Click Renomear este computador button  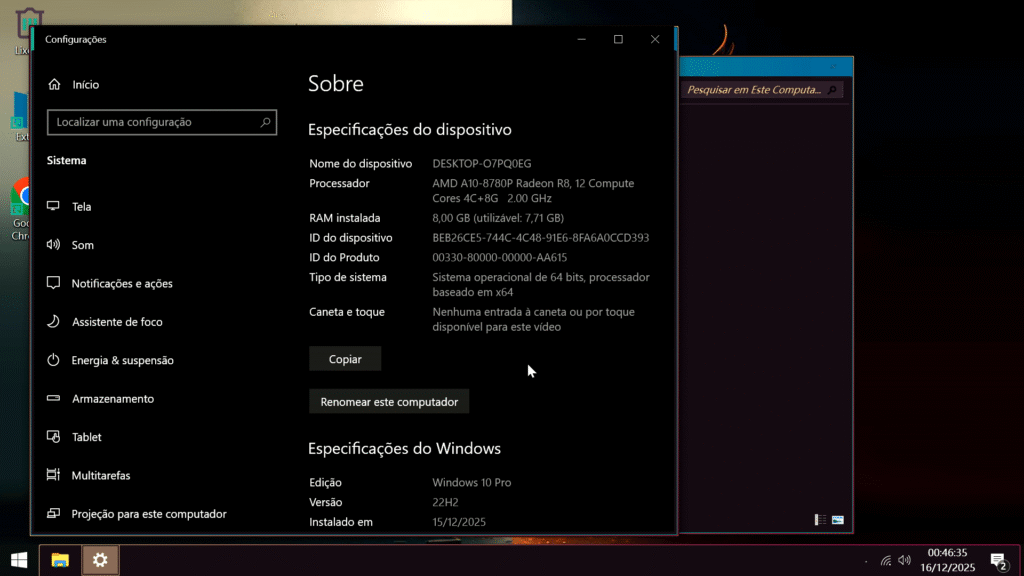pyautogui.click(x=389, y=402)
